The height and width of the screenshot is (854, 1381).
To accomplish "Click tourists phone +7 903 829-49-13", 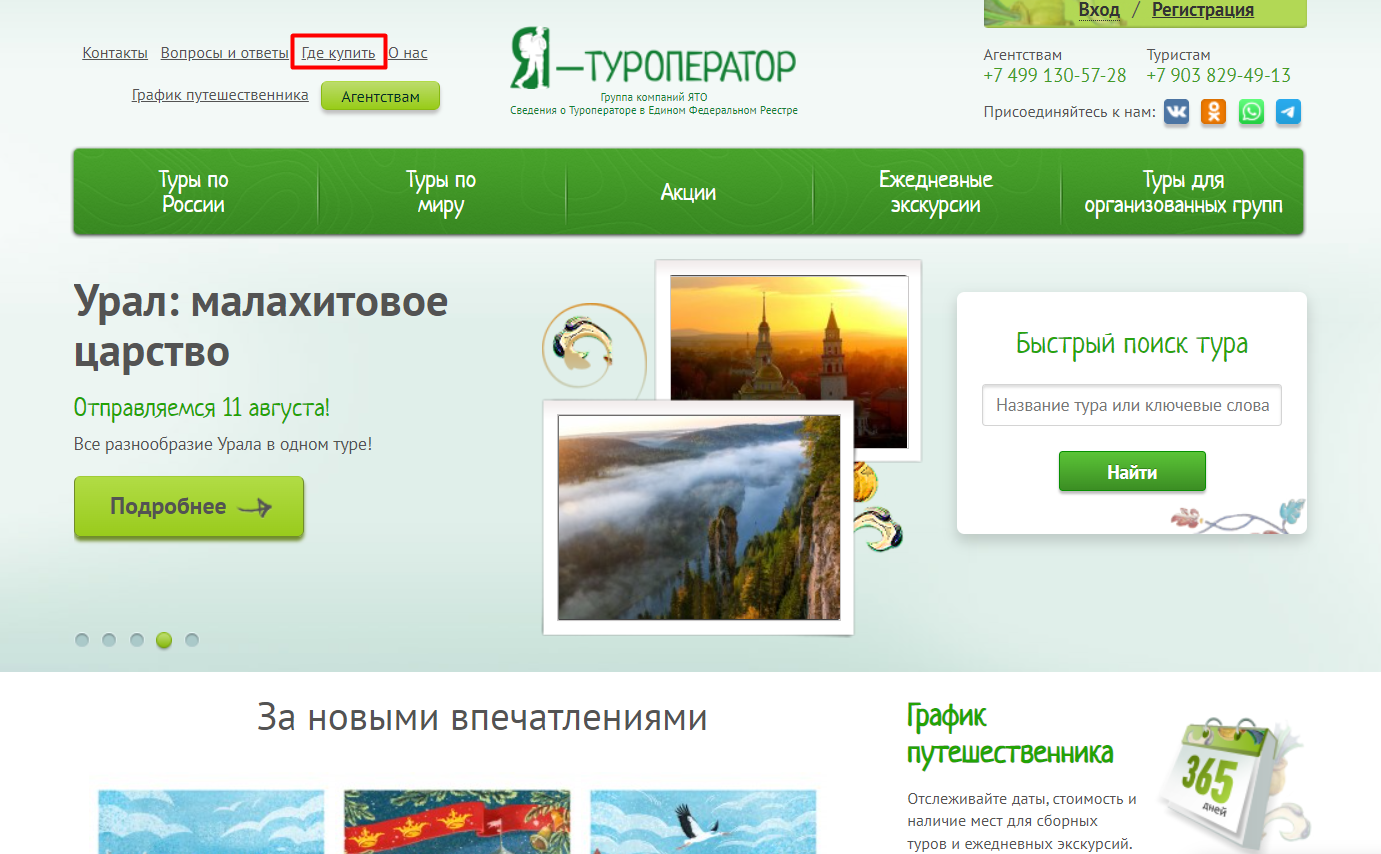I will [1219, 75].
